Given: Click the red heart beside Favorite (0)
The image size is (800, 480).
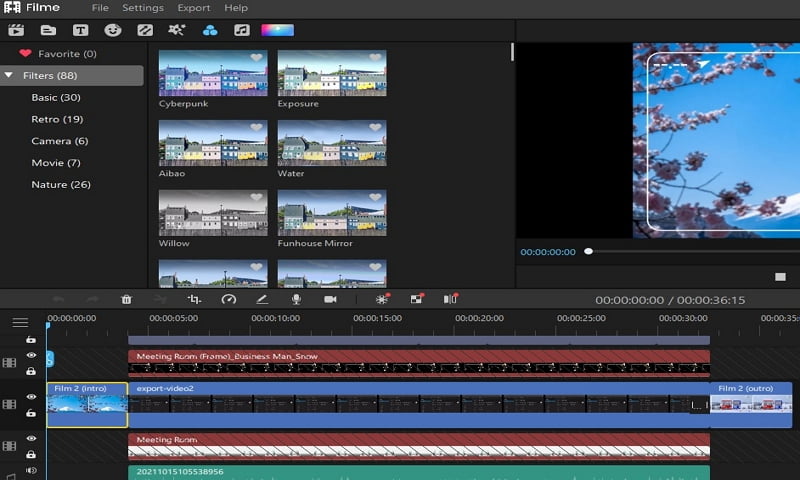Looking at the screenshot, I should tap(25, 53).
